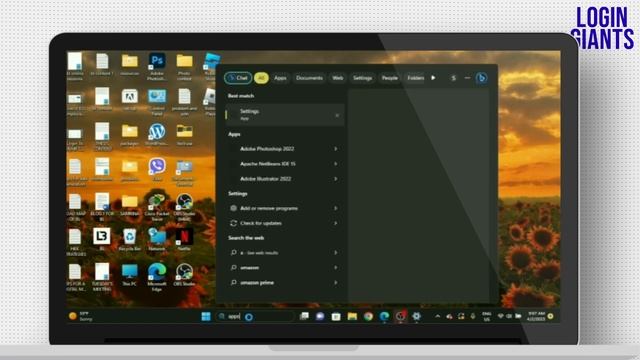640x360 pixels.
Task: Open Chat app on the taskbar
Action: pyautogui.click(x=320, y=316)
